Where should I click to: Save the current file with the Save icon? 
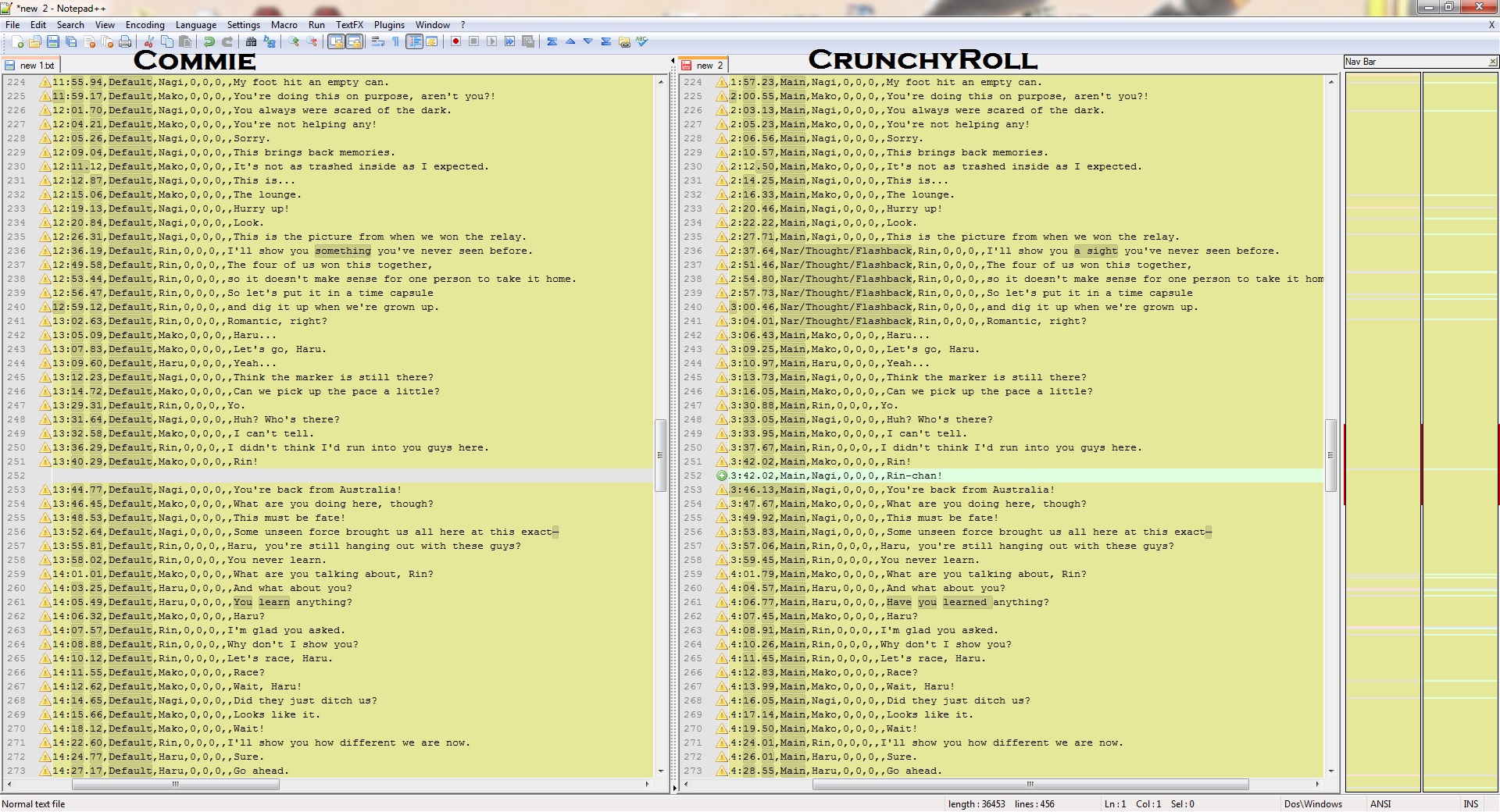(52, 41)
